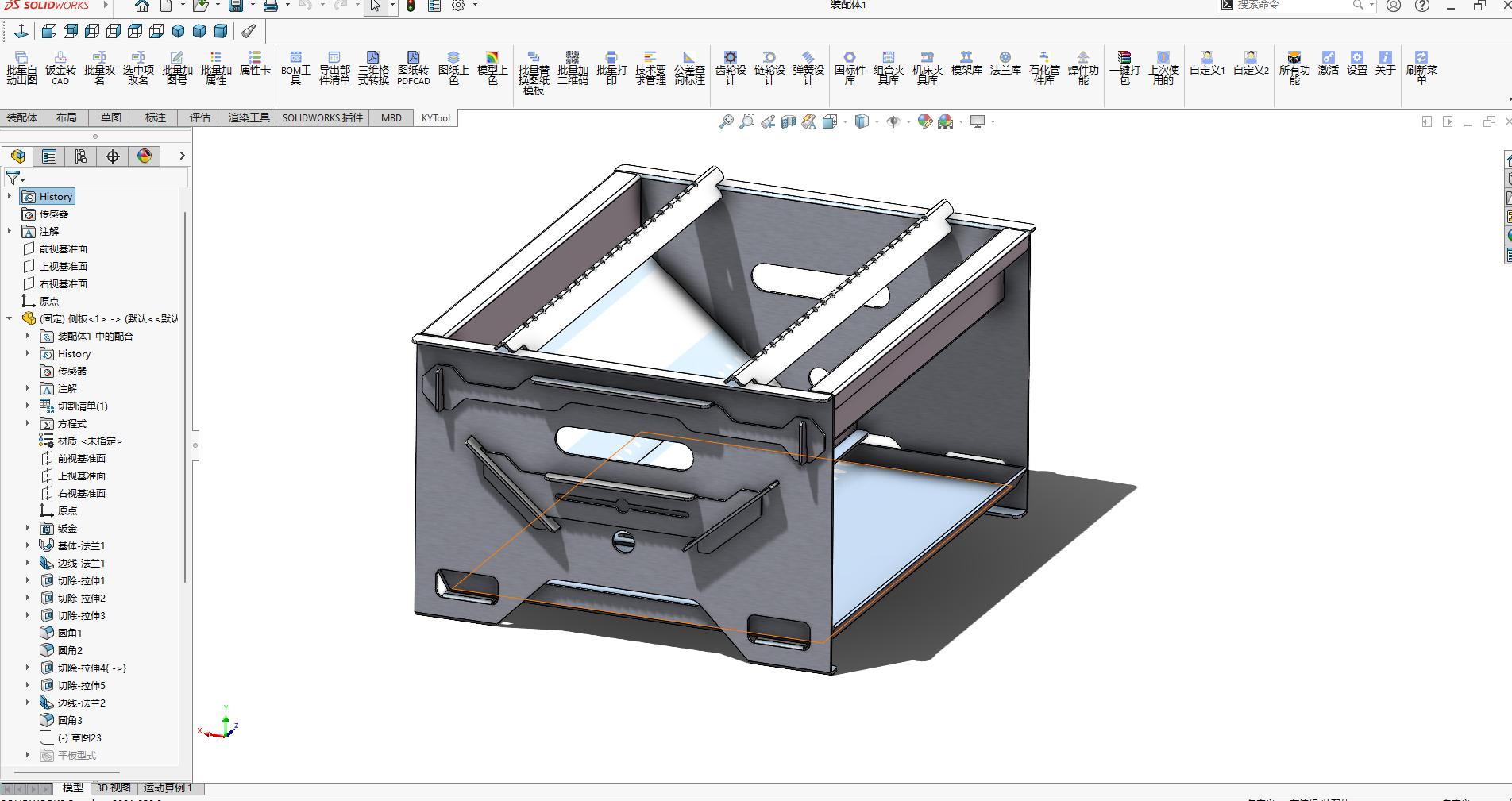
Task: Select 材质 <未指定> in tree
Action: pos(90,441)
